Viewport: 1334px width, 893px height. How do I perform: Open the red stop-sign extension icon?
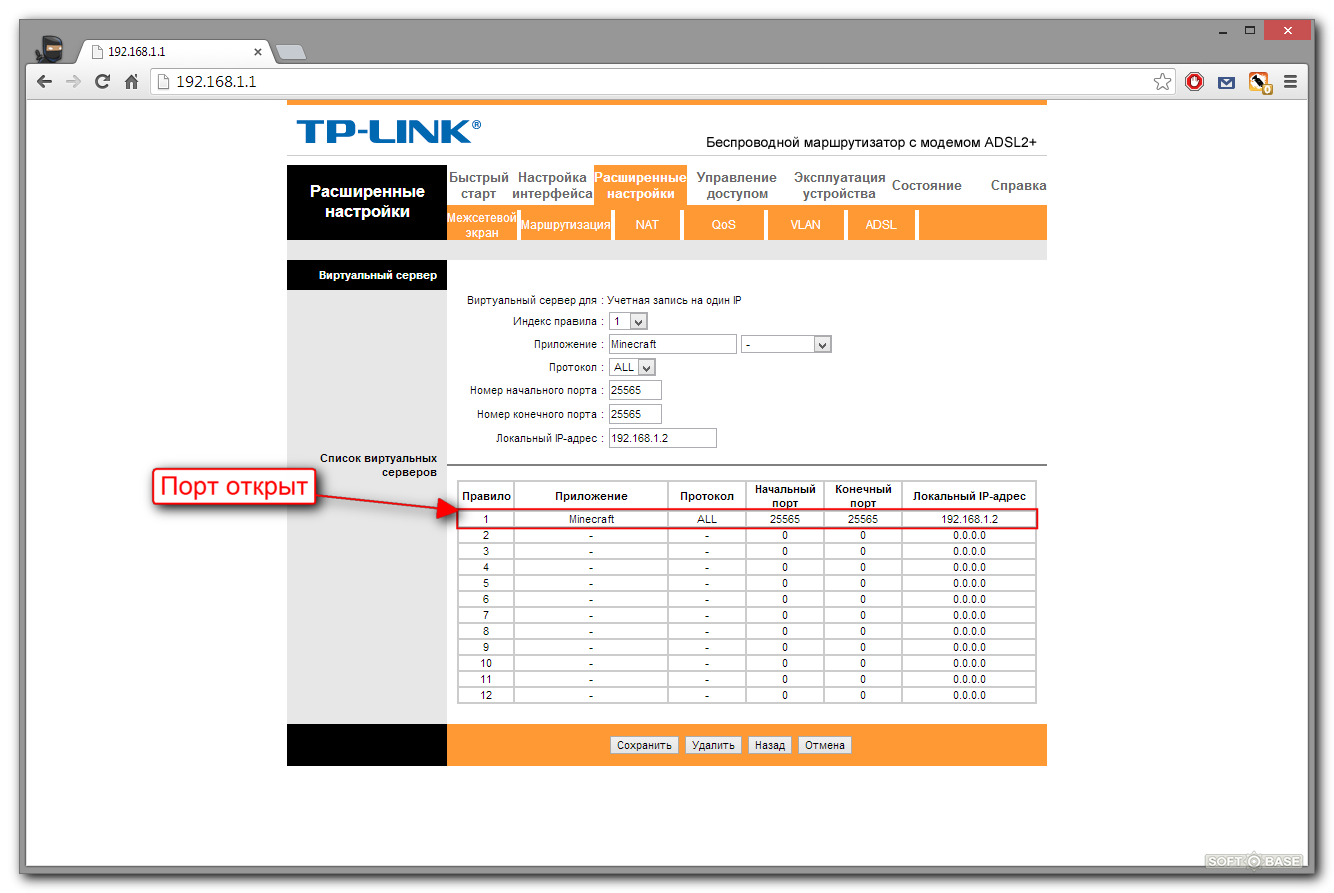click(x=1195, y=82)
